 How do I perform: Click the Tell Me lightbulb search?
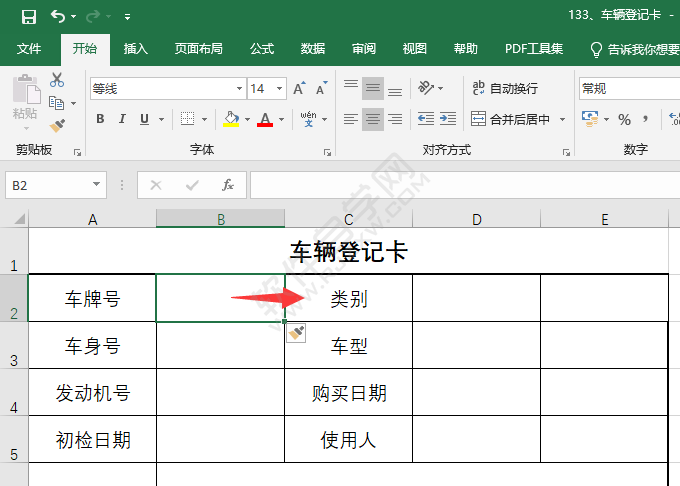click(596, 49)
